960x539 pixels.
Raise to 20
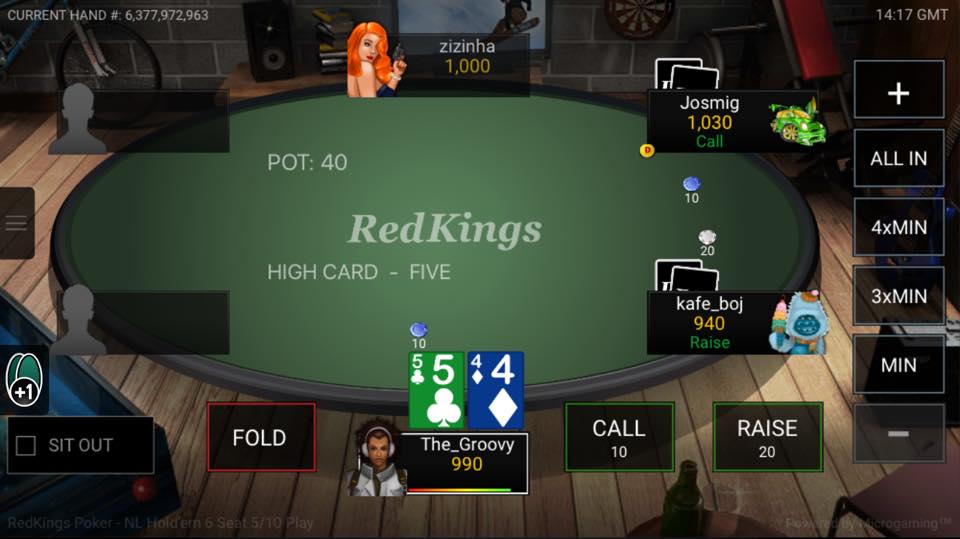767,437
